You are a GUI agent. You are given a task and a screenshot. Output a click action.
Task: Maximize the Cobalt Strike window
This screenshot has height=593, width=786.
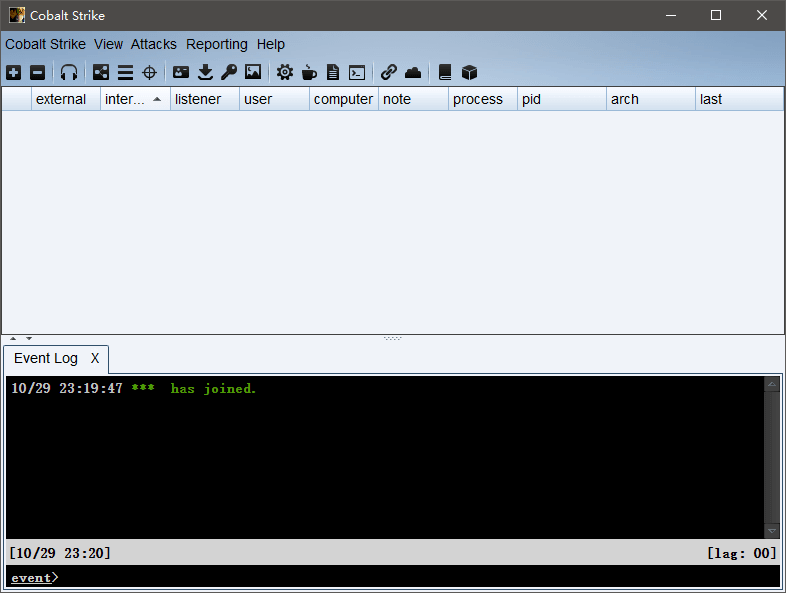(x=716, y=15)
